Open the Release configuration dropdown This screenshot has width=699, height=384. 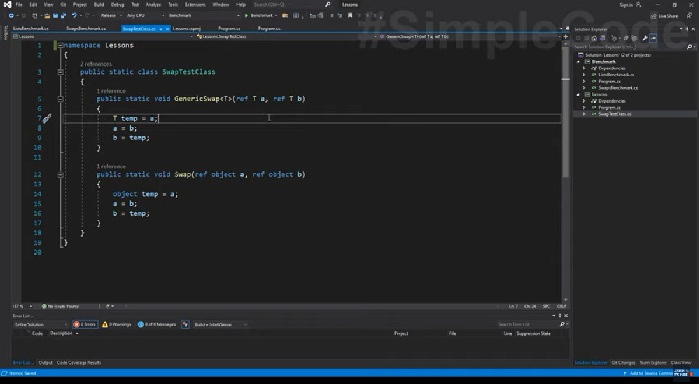pyautogui.click(x=110, y=16)
